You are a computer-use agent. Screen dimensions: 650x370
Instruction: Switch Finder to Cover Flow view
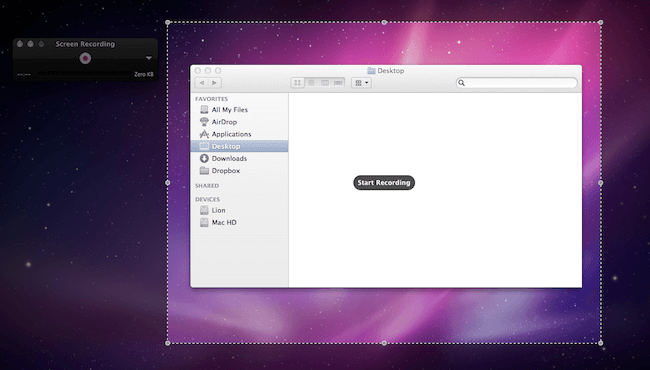tap(338, 83)
